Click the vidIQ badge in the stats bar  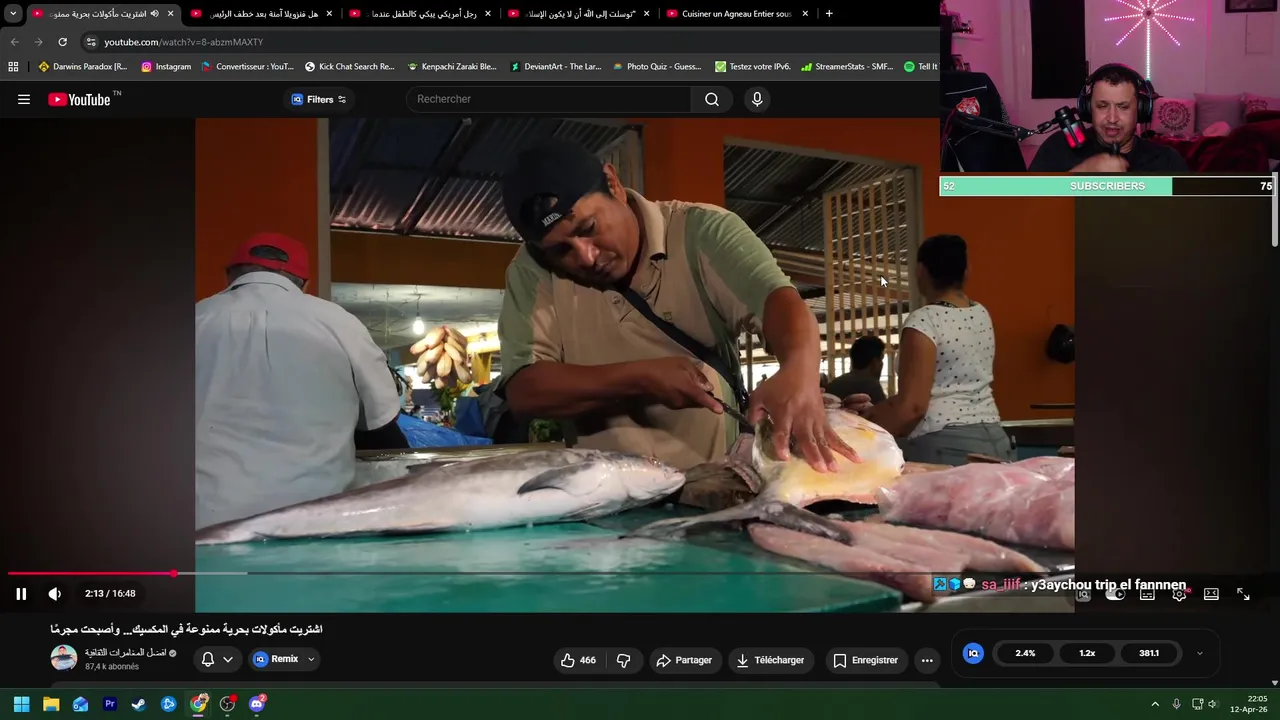click(973, 653)
